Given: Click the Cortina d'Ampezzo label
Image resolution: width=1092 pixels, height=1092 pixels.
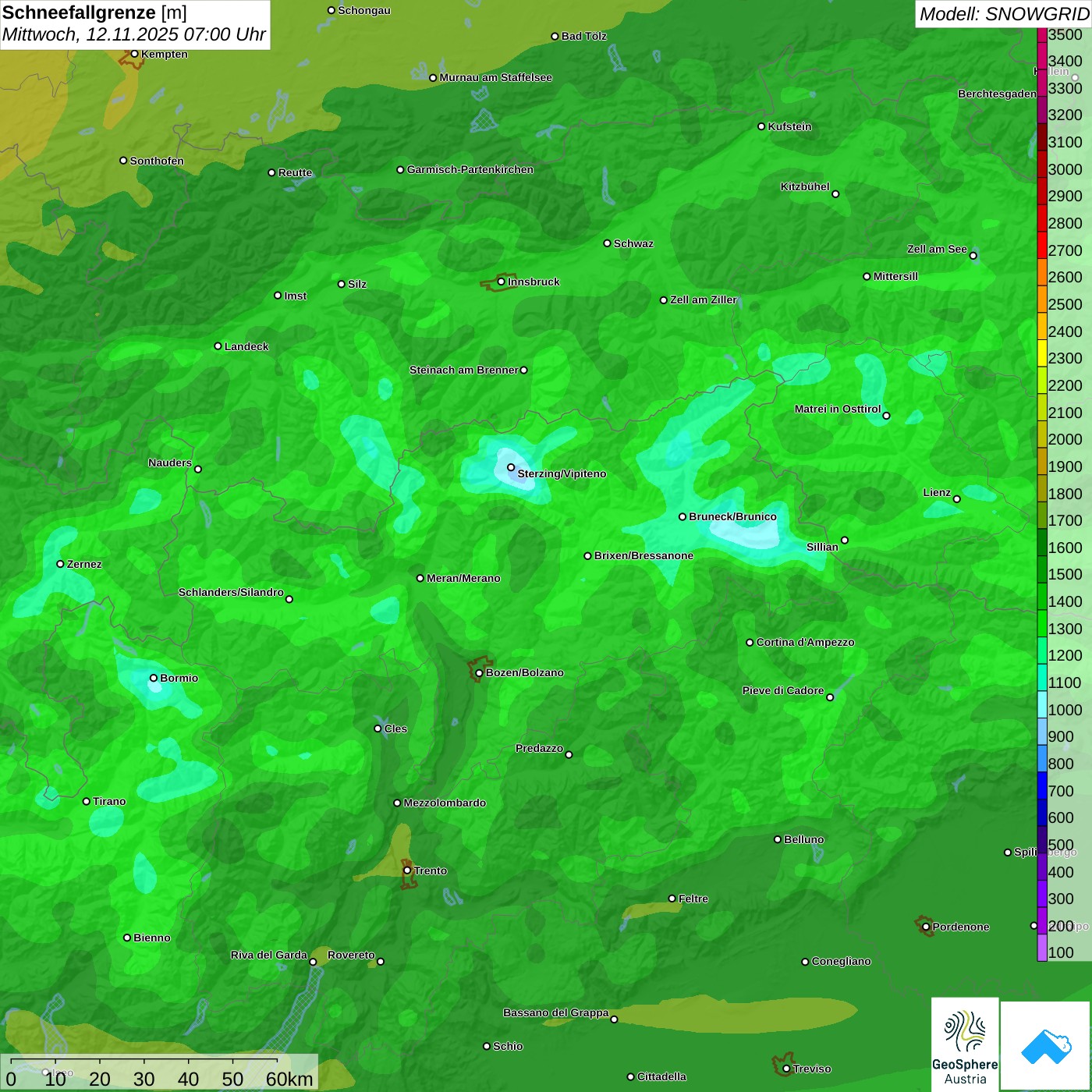Looking at the screenshot, I should (805, 642).
